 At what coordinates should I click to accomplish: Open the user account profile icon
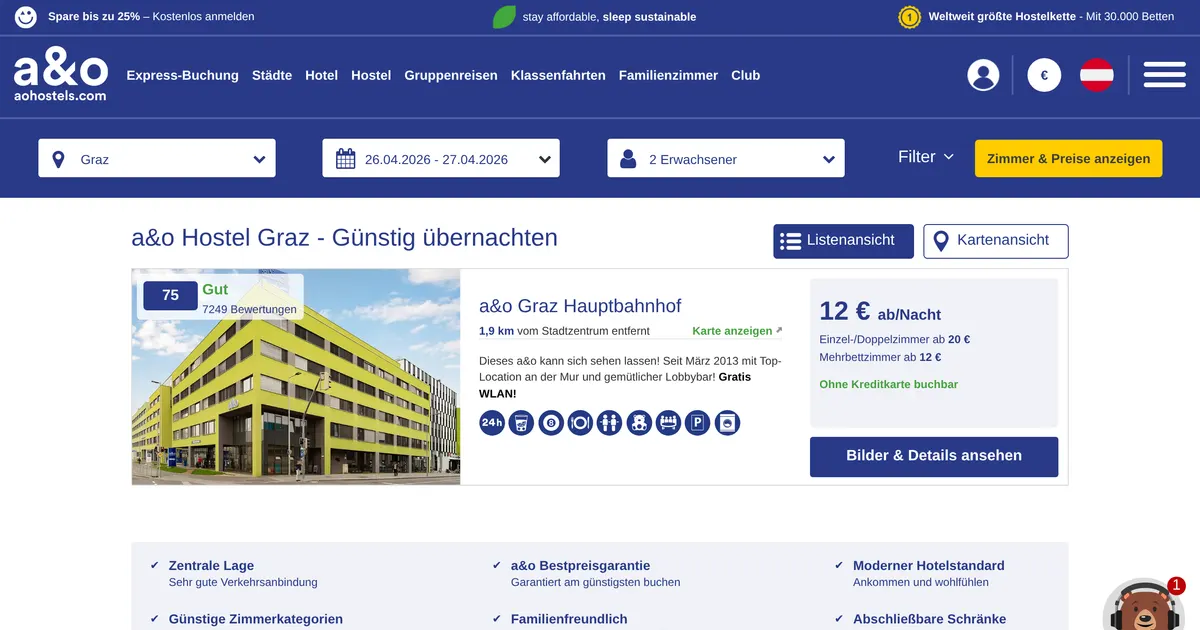pyautogui.click(x=983, y=75)
